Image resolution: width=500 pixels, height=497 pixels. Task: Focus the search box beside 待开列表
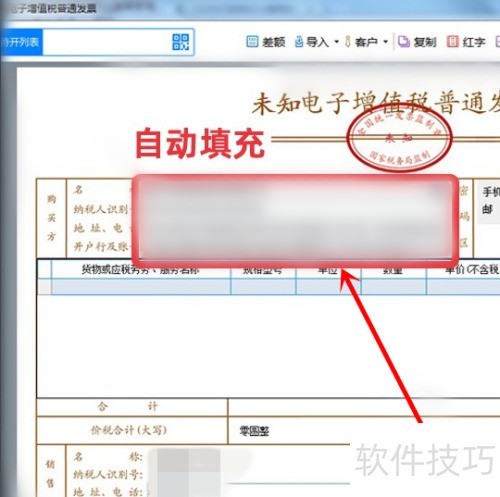107,42
